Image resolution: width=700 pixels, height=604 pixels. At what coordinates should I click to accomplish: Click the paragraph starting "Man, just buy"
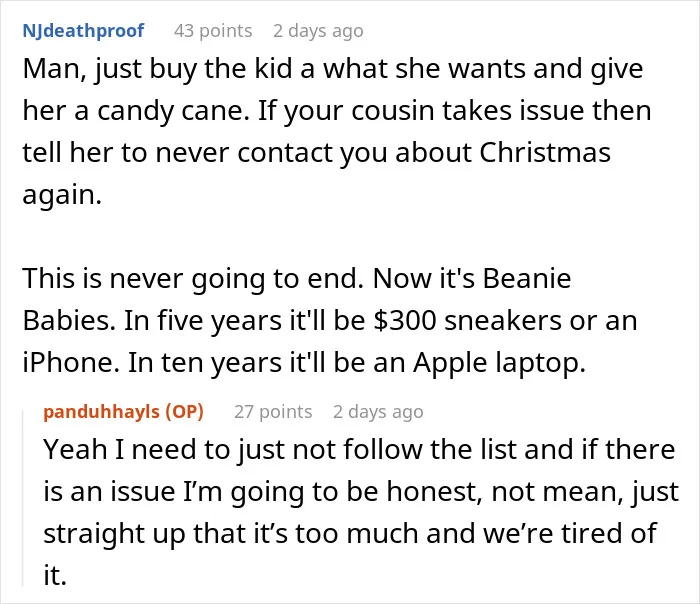pos(337,131)
